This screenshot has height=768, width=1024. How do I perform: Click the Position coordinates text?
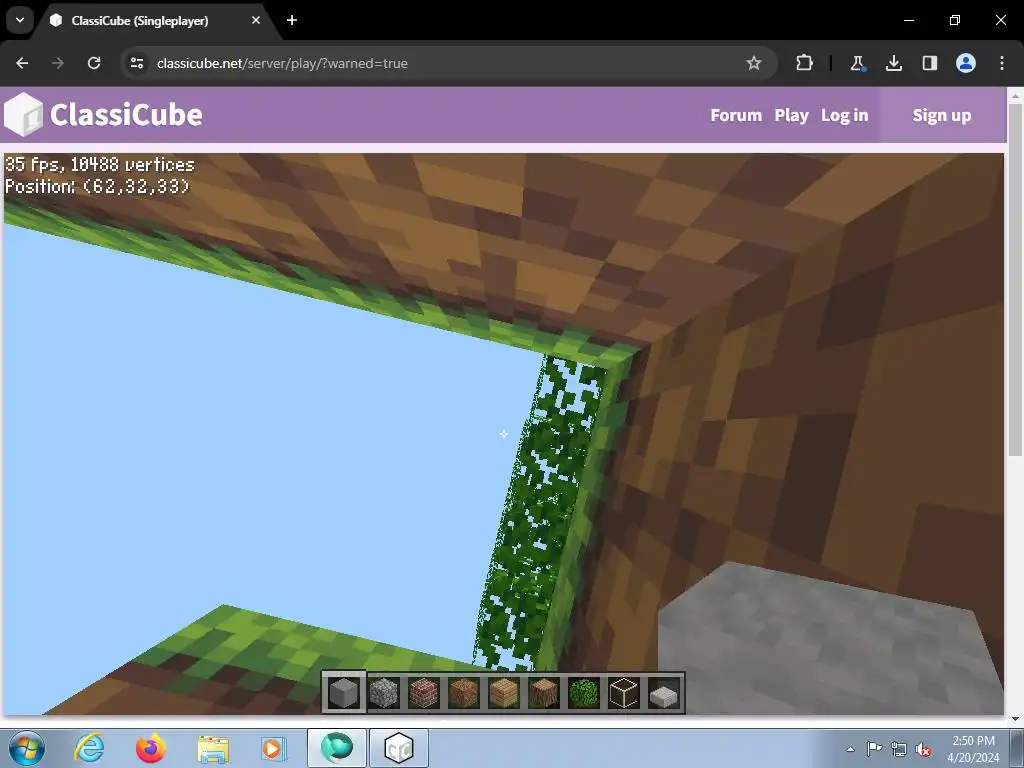click(x=97, y=186)
